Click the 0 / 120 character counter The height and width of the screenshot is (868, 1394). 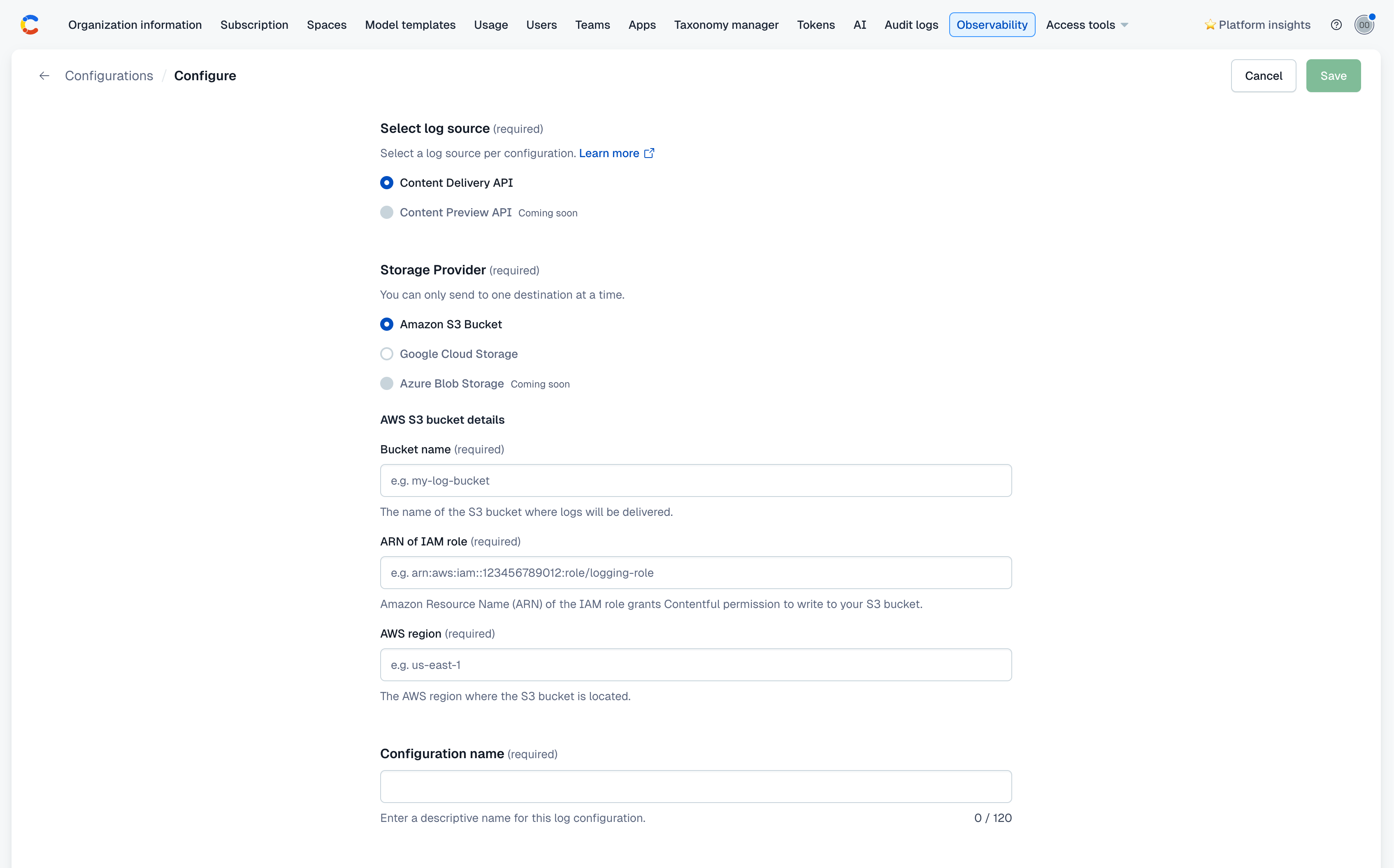(x=993, y=818)
